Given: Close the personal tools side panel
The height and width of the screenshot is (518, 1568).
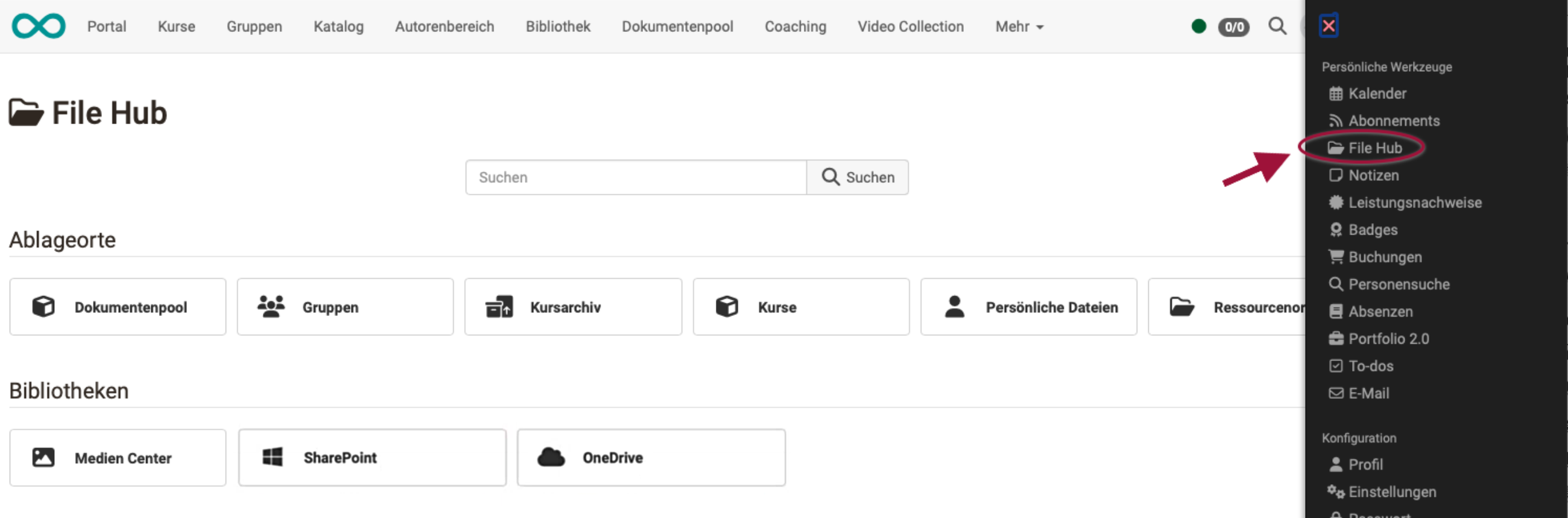Looking at the screenshot, I should point(1328,25).
